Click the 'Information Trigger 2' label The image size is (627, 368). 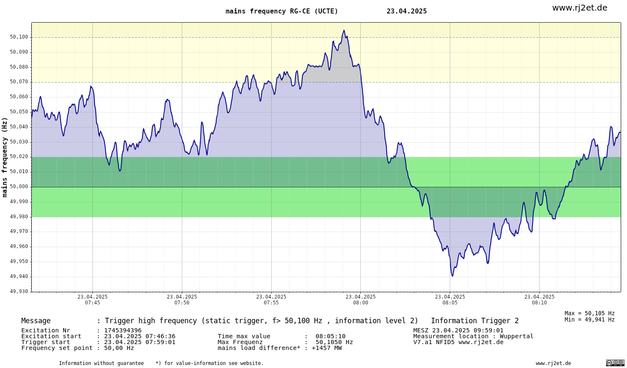[x=475, y=321]
